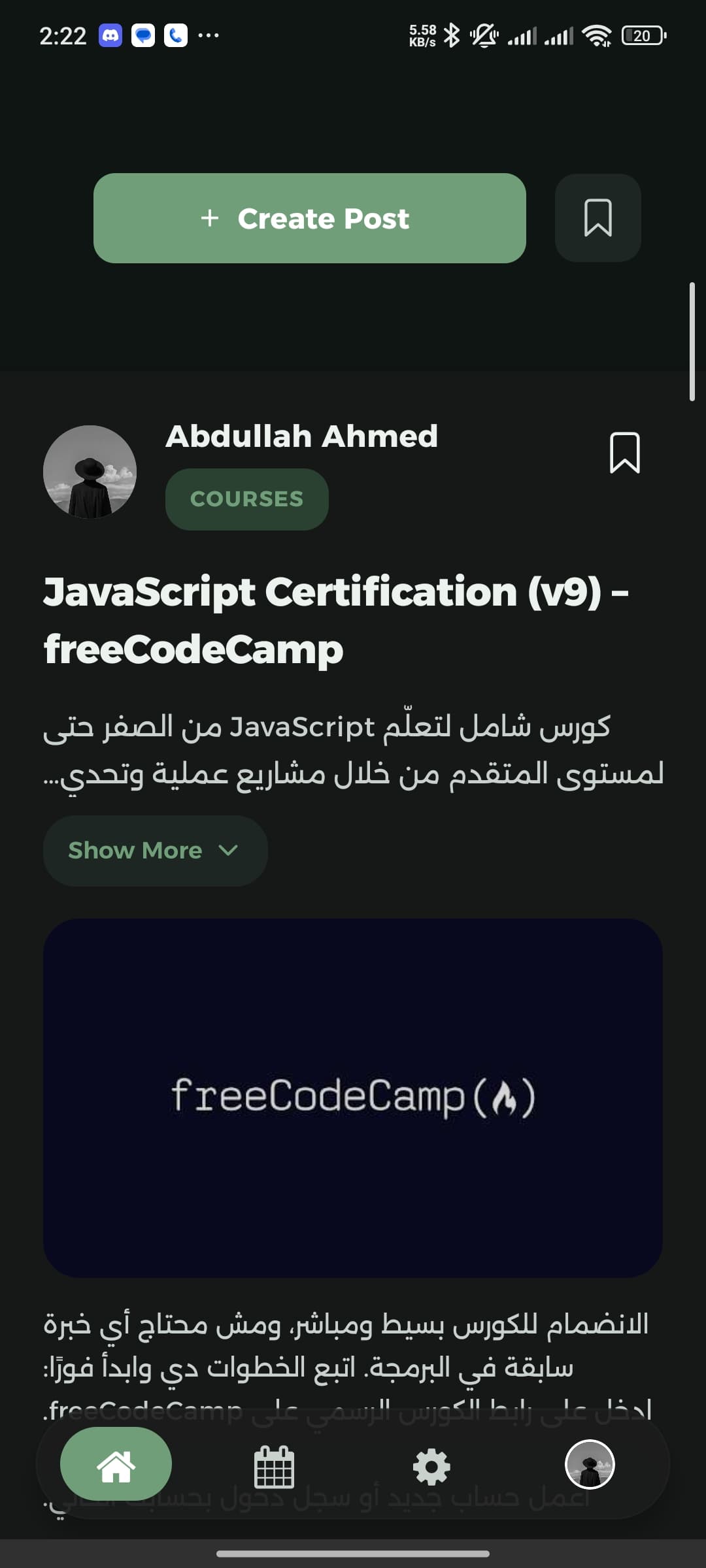This screenshot has width=706, height=1568.
Task: Open the messages notification icon
Action: click(x=143, y=35)
